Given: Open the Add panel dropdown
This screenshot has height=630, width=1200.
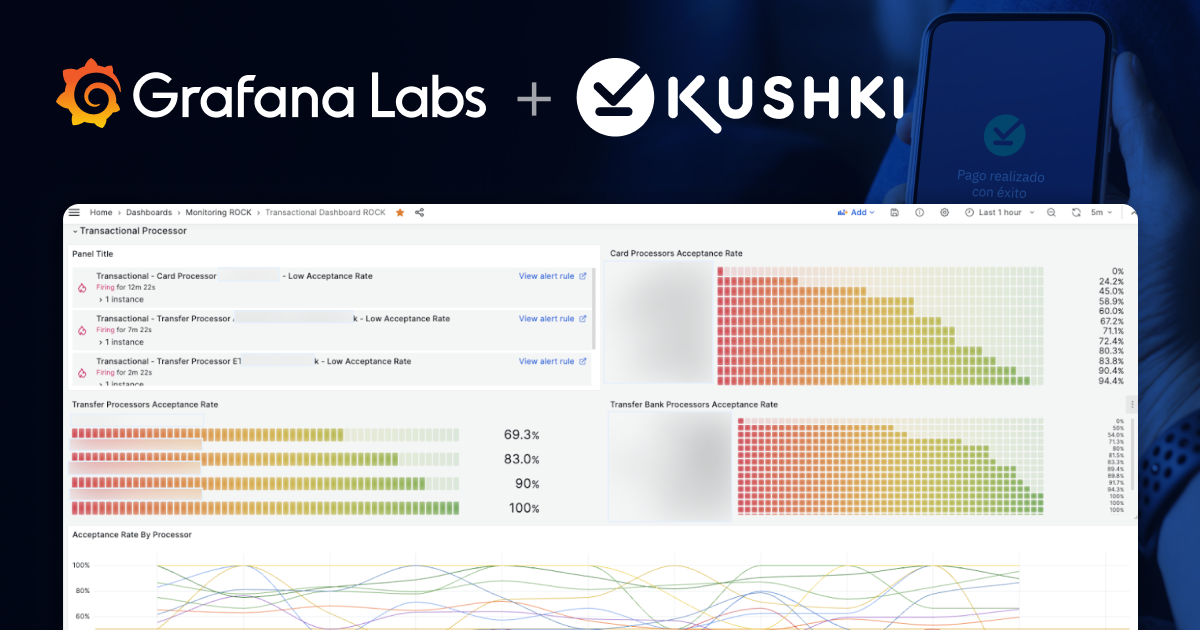Looking at the screenshot, I should click(x=855, y=212).
